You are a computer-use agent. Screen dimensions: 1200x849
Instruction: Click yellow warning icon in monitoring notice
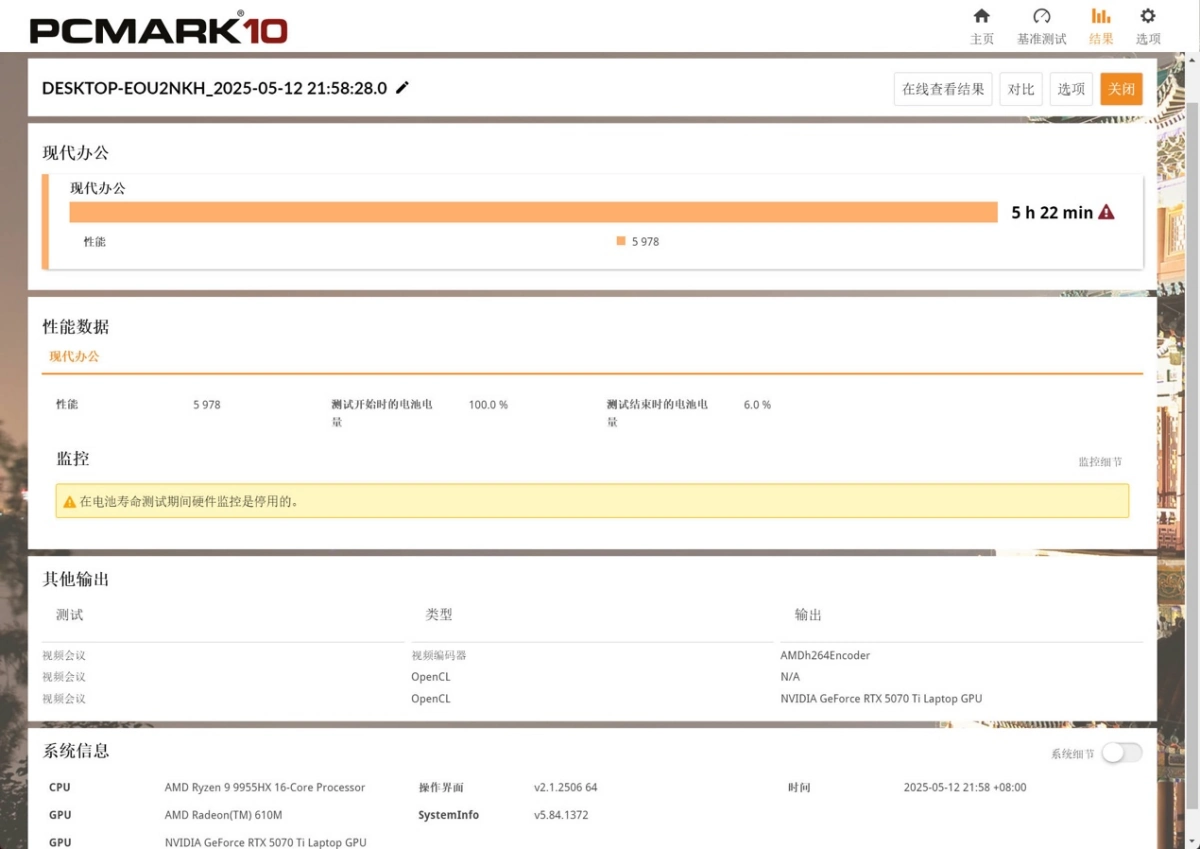(x=69, y=502)
